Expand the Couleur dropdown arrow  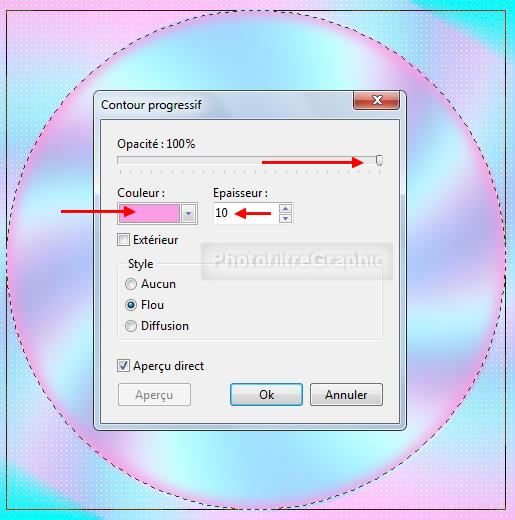(x=188, y=213)
